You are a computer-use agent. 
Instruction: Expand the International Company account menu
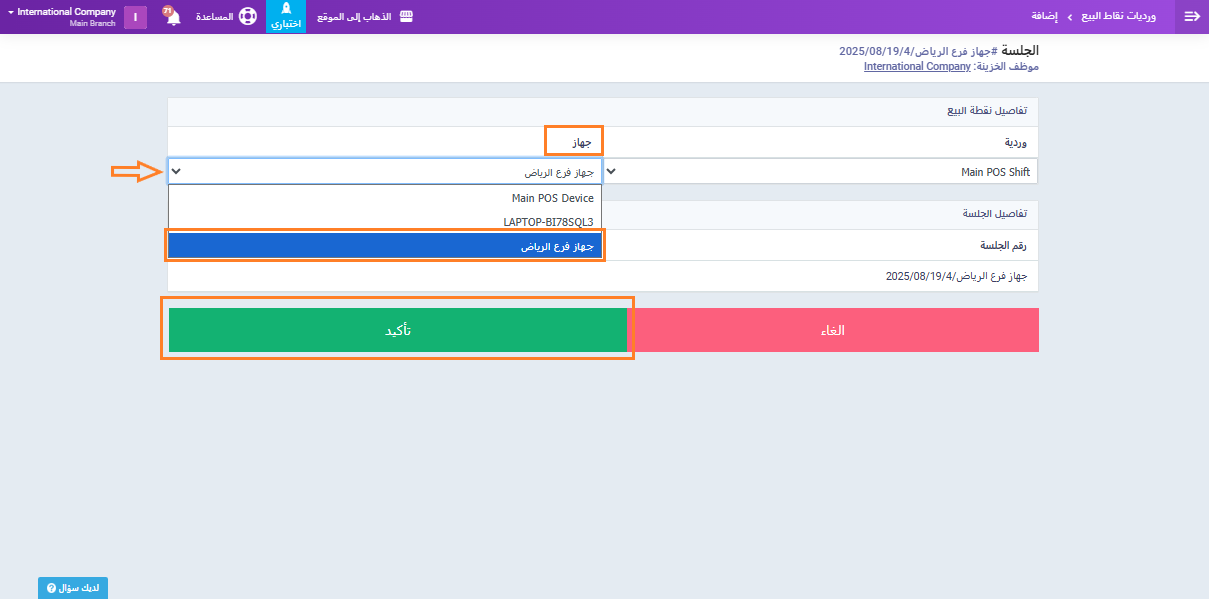60,13
